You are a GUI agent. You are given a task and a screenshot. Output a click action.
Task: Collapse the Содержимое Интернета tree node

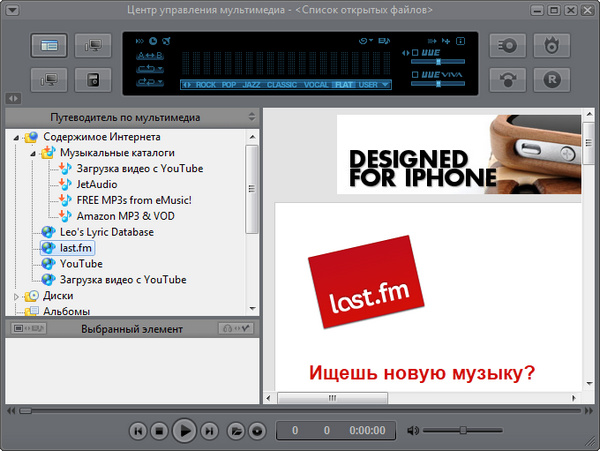coord(18,137)
